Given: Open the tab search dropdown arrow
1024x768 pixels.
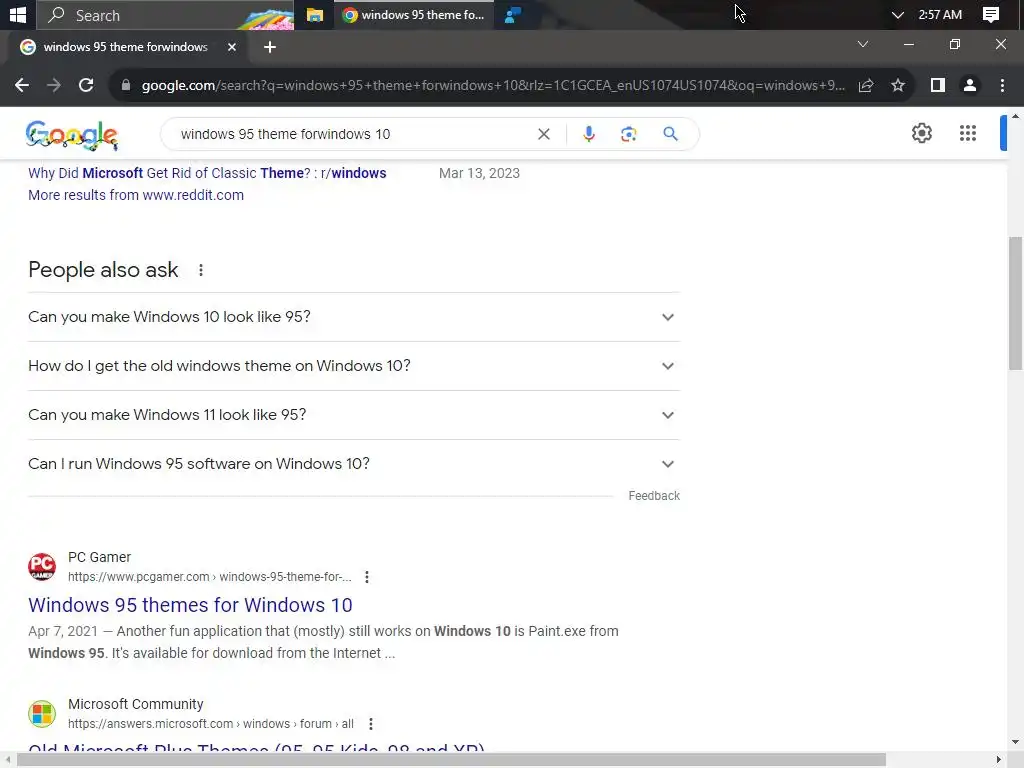Looking at the screenshot, I should click(863, 44).
